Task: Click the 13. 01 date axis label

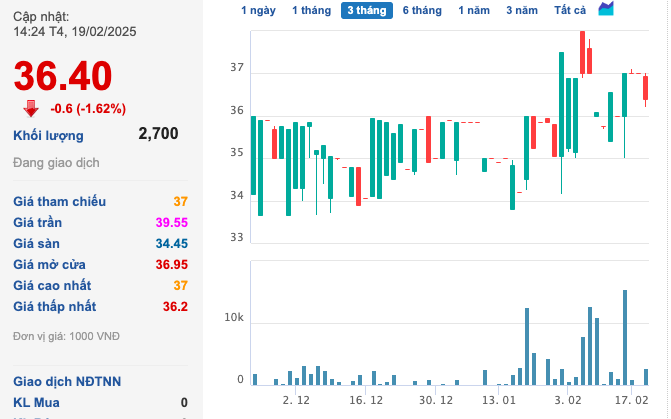Action: pyautogui.click(x=498, y=399)
